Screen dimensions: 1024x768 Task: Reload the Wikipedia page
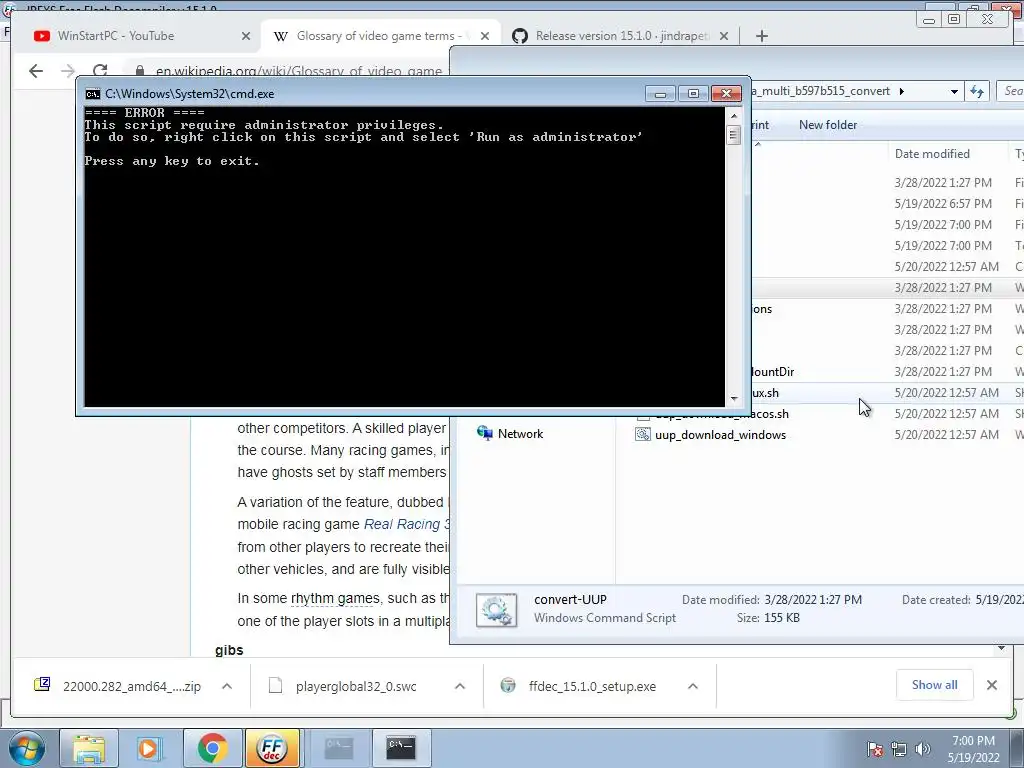99,71
